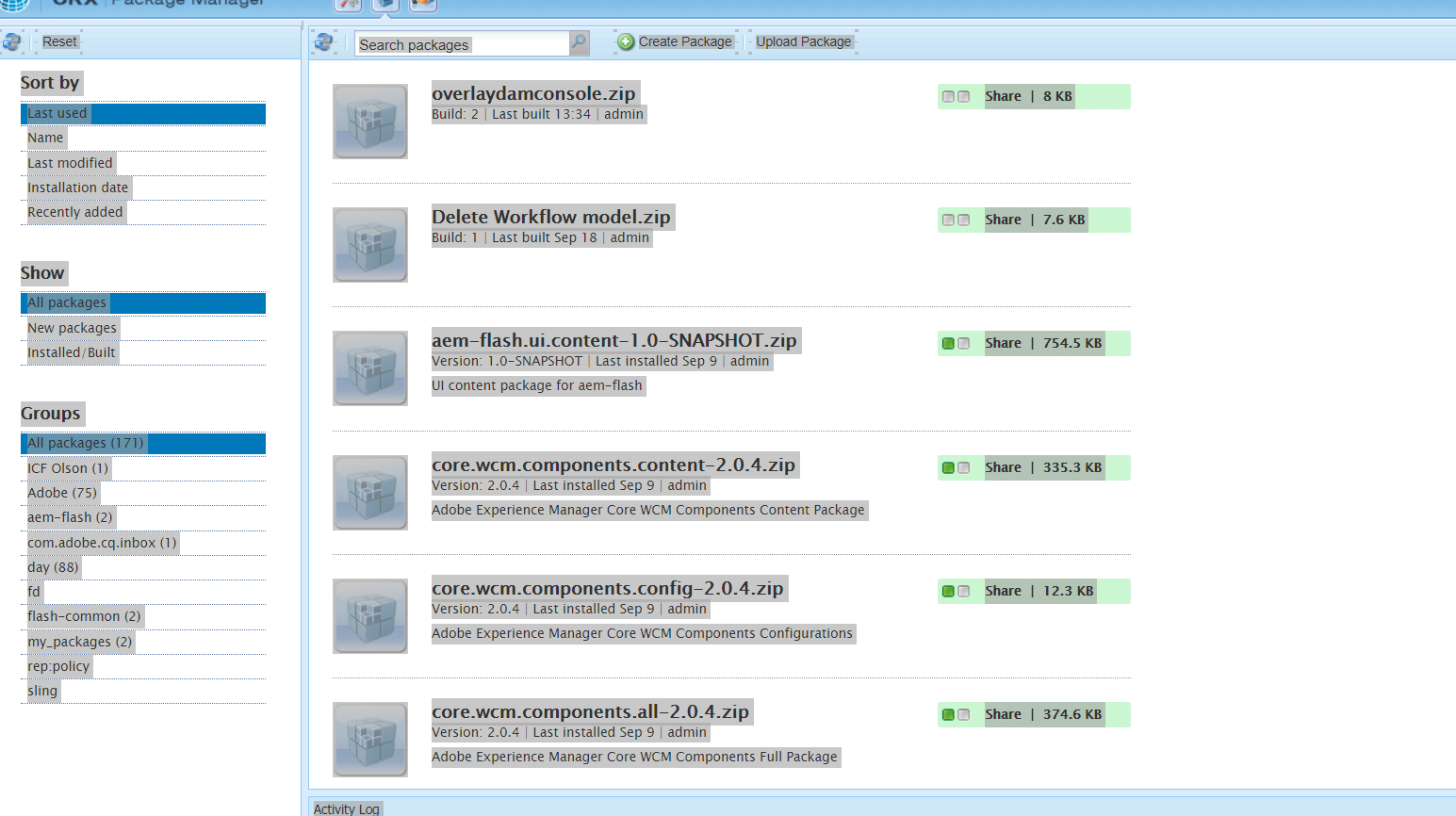1456x816 pixels.
Task: Open Package Share via the person icon
Action: 422,6
